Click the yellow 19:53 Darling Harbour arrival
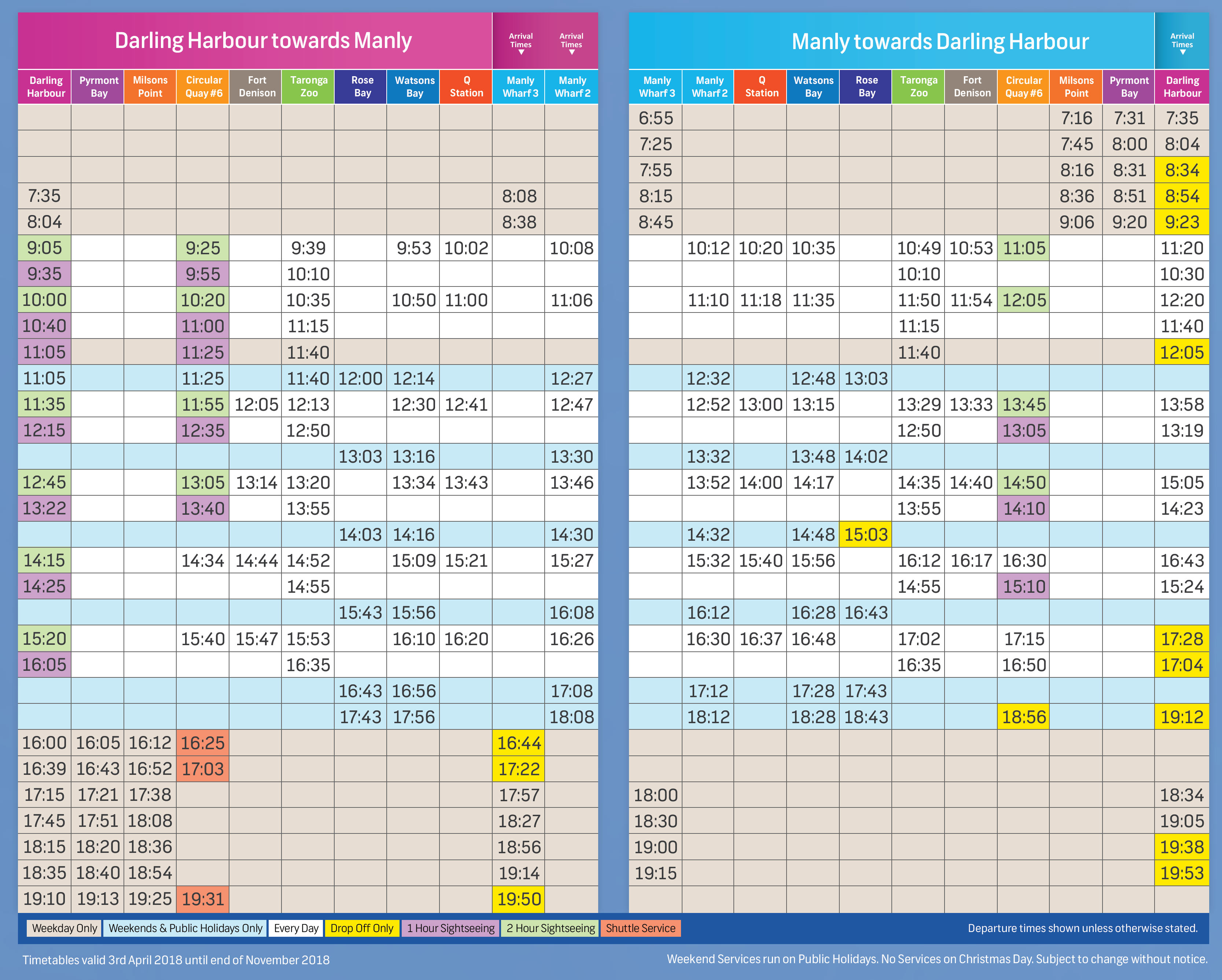The width and height of the screenshot is (1222, 980). point(1182,873)
